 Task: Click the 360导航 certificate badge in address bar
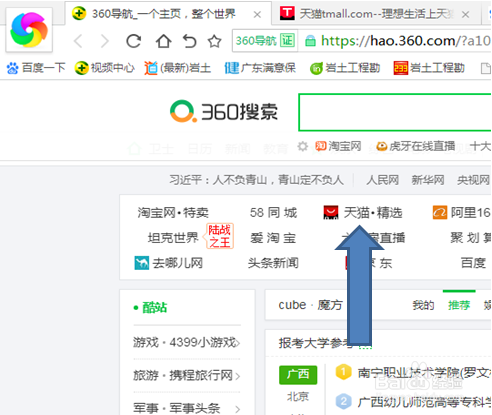(265, 41)
